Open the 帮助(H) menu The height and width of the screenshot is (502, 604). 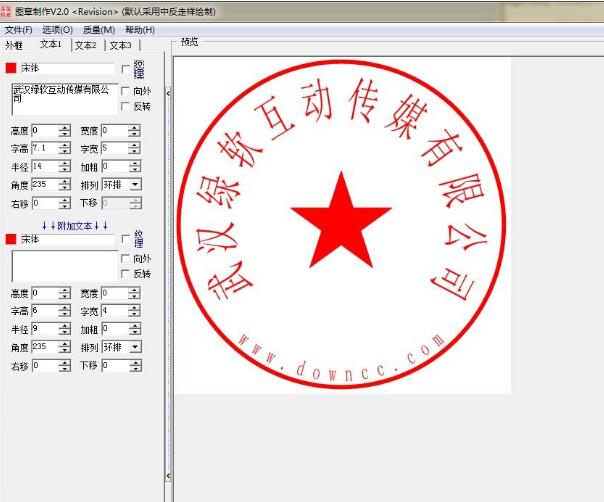(139, 30)
